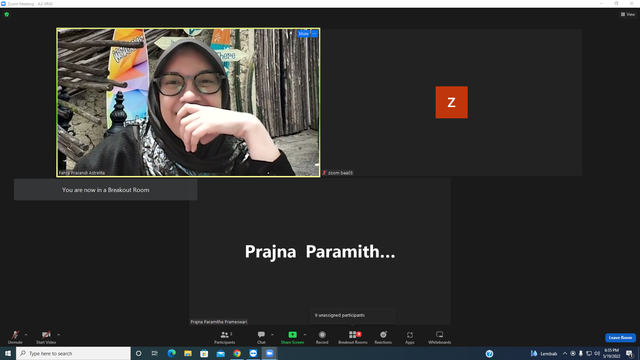Click the blue help icon on taskbar
The width and height of the screenshot is (640, 360).
click(x=489, y=353)
